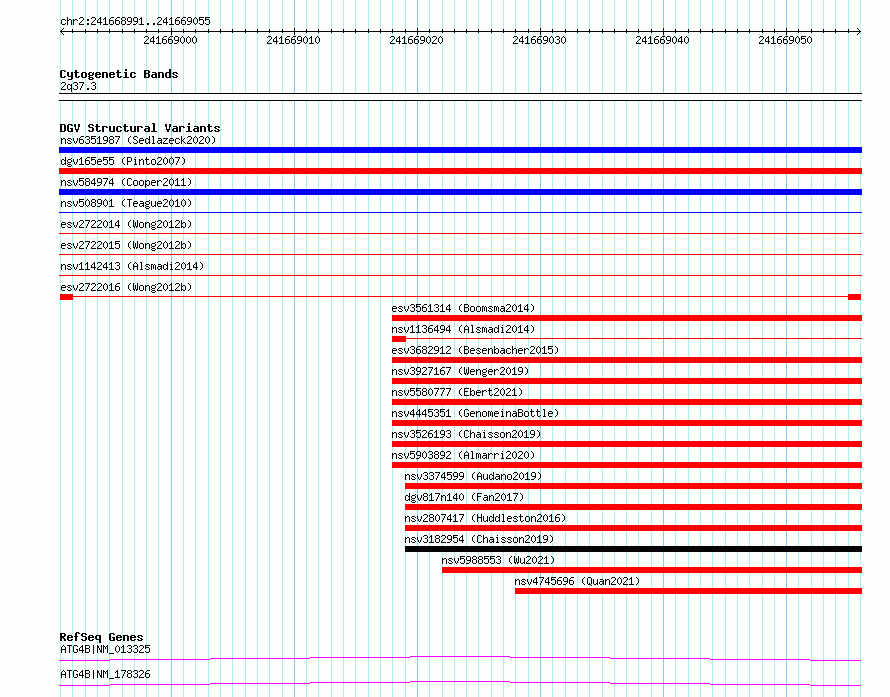Select the dgv165e55 (Pinto2007) variant label
The width and height of the screenshot is (890, 697).
[123, 161]
